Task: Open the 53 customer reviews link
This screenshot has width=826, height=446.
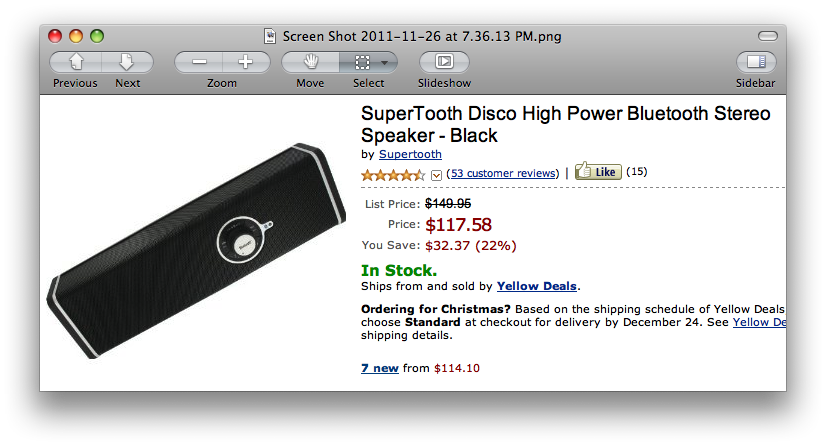Action: click(503, 173)
